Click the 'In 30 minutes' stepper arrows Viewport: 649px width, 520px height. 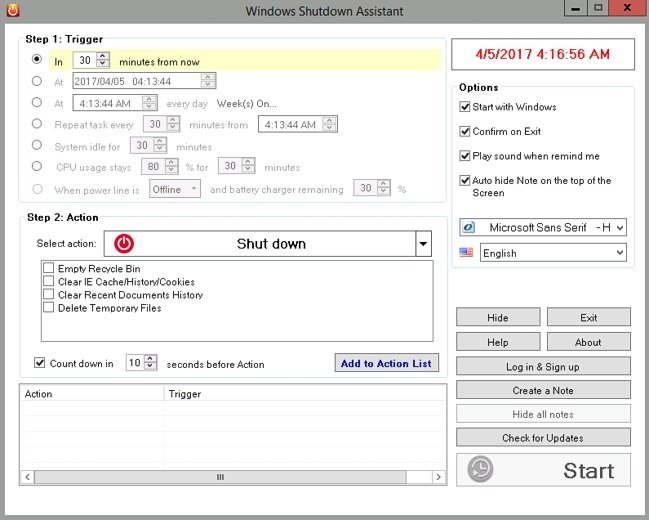(103, 60)
